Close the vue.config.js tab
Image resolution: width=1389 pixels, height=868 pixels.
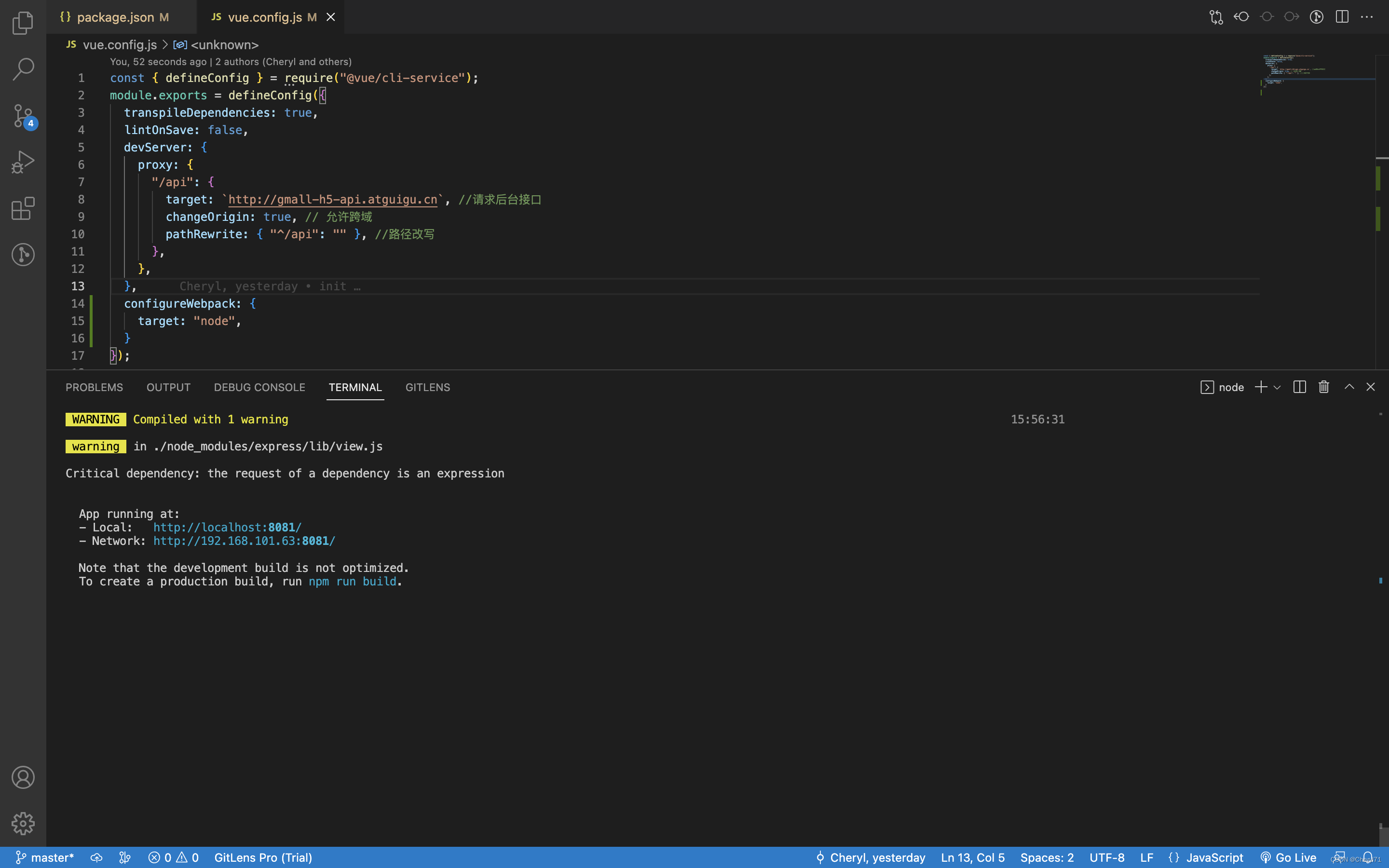pos(330,17)
